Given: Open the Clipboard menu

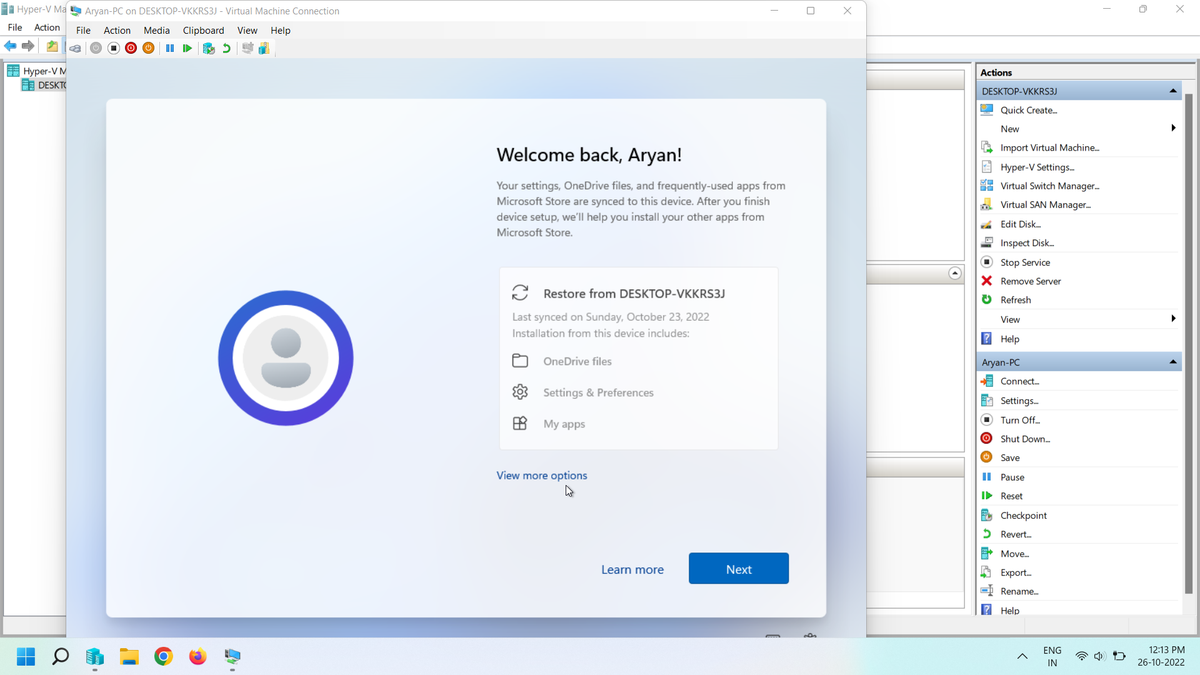Looking at the screenshot, I should coord(203,30).
